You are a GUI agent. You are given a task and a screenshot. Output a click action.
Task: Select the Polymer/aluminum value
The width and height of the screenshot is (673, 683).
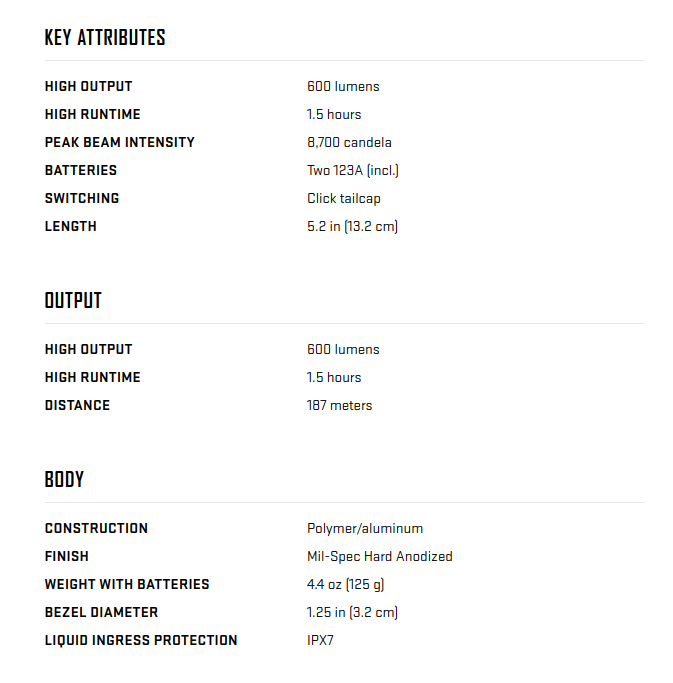(364, 529)
